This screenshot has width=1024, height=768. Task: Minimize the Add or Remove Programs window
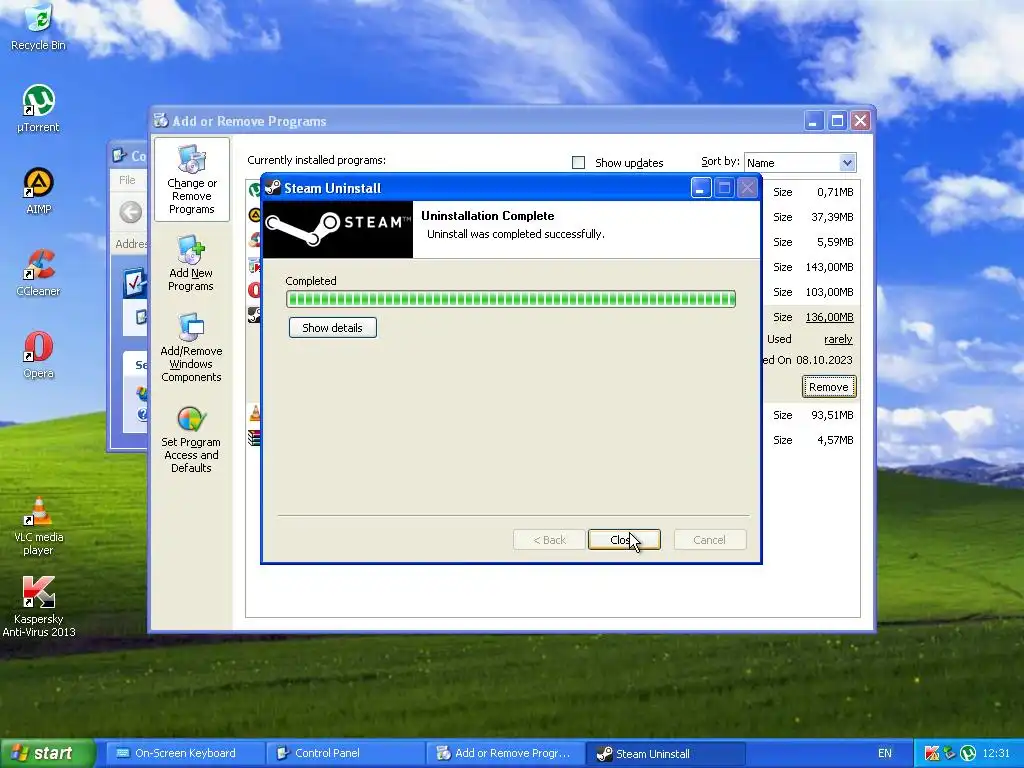pyautogui.click(x=814, y=121)
